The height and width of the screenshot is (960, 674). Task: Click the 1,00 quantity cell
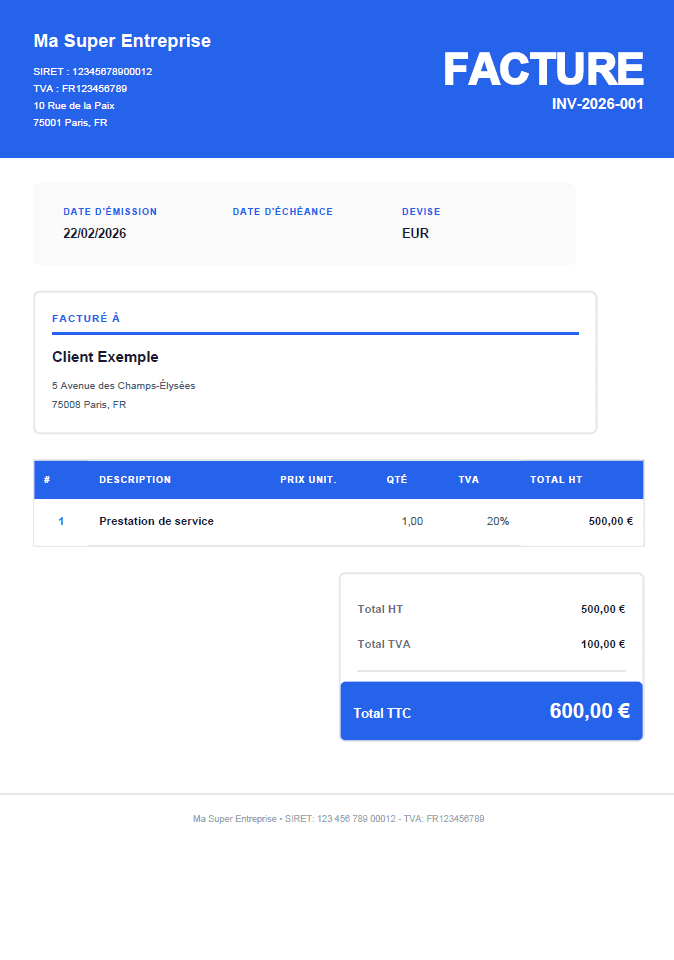412,521
